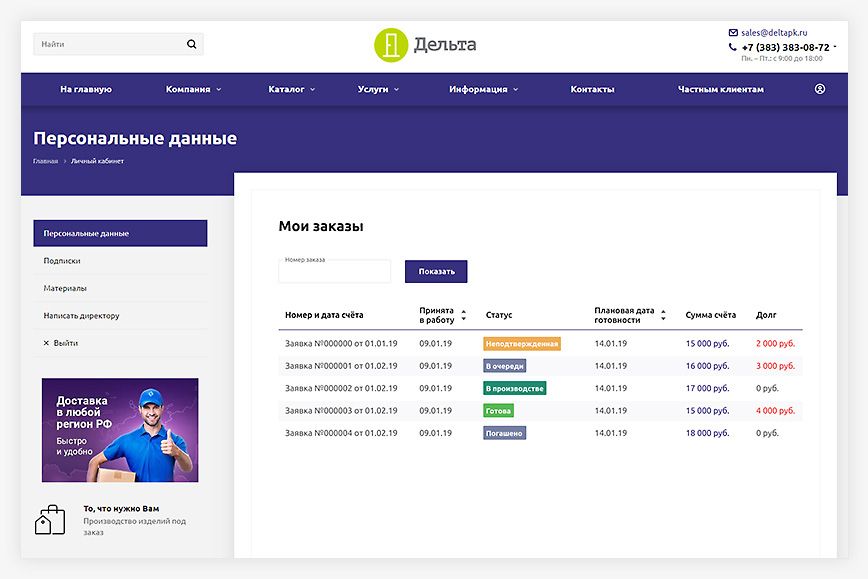Viewport: 868px width, 579px height.
Task: Click the Погашено status badge
Action: (504, 433)
